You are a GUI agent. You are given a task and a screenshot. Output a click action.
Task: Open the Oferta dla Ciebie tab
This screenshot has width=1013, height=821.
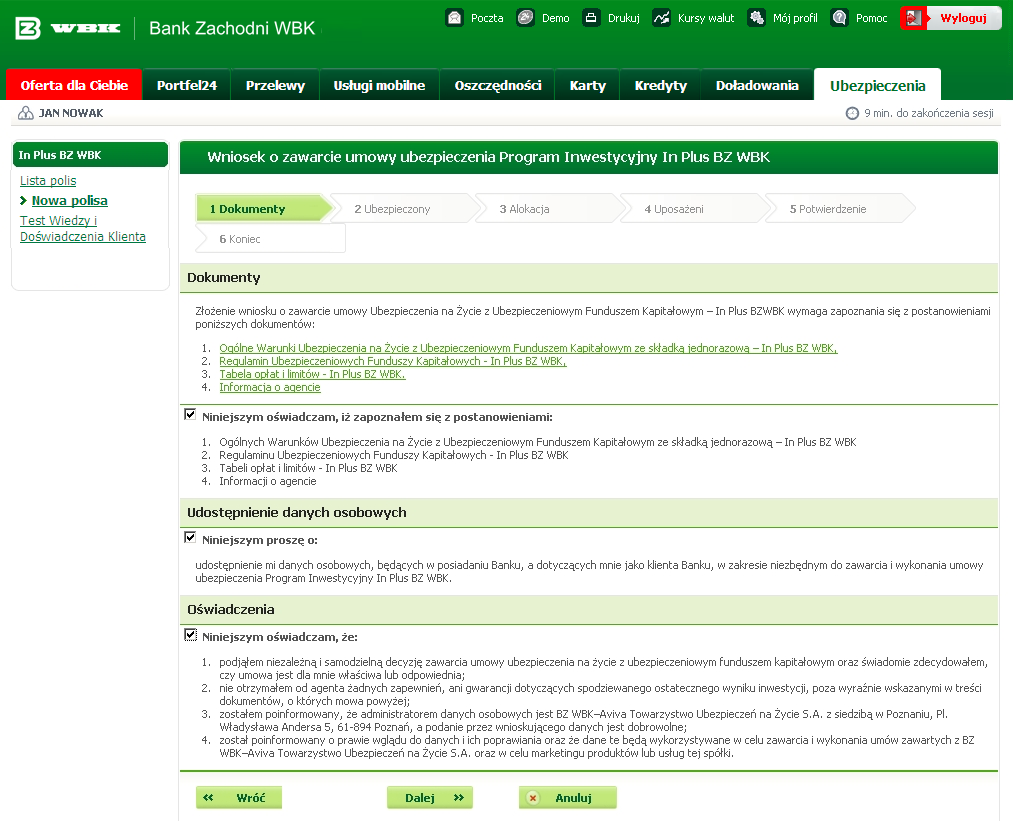(74, 85)
